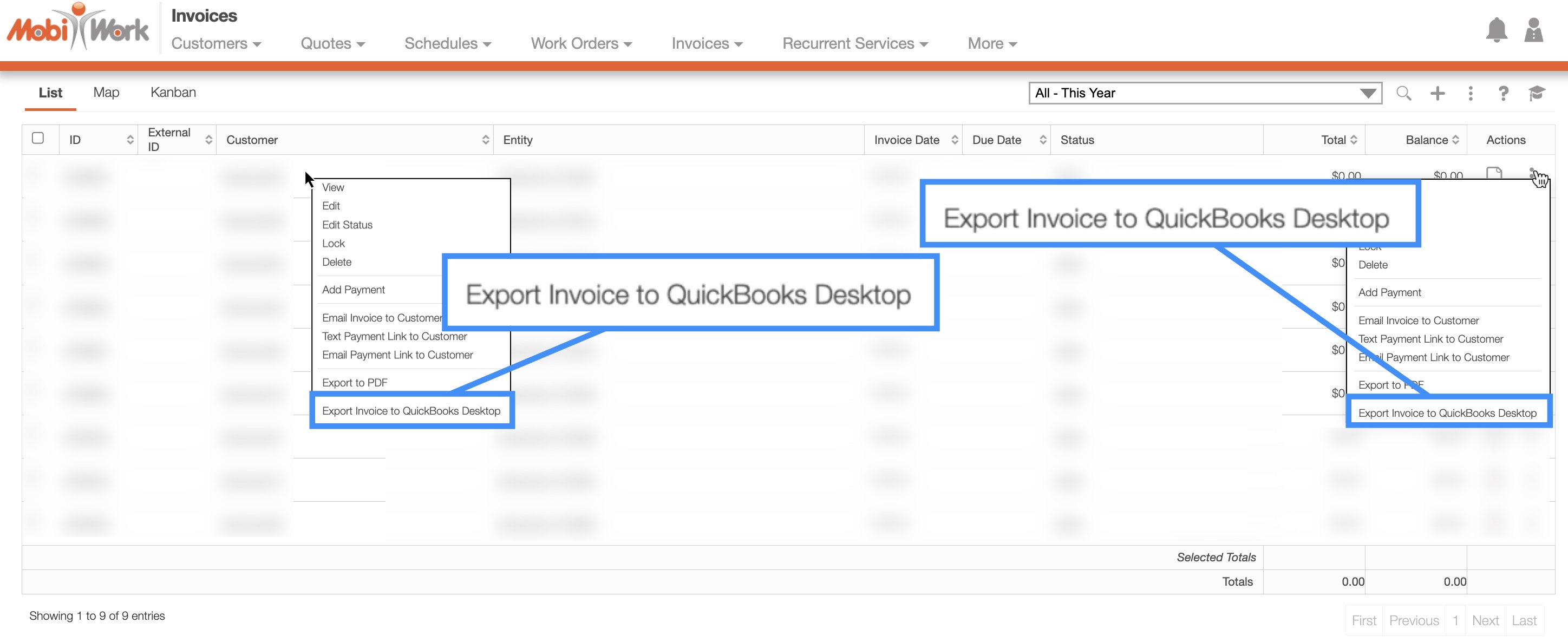Open the graduation cap training icon

click(1537, 93)
